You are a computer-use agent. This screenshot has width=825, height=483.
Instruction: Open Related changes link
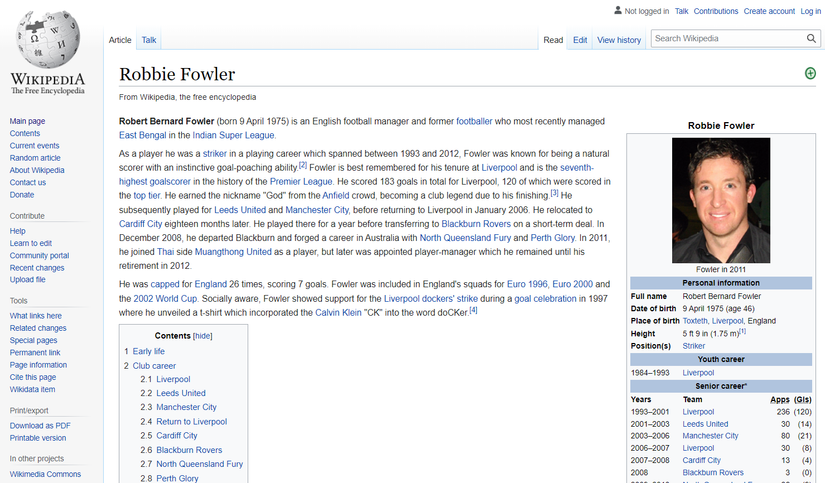click(x=38, y=328)
